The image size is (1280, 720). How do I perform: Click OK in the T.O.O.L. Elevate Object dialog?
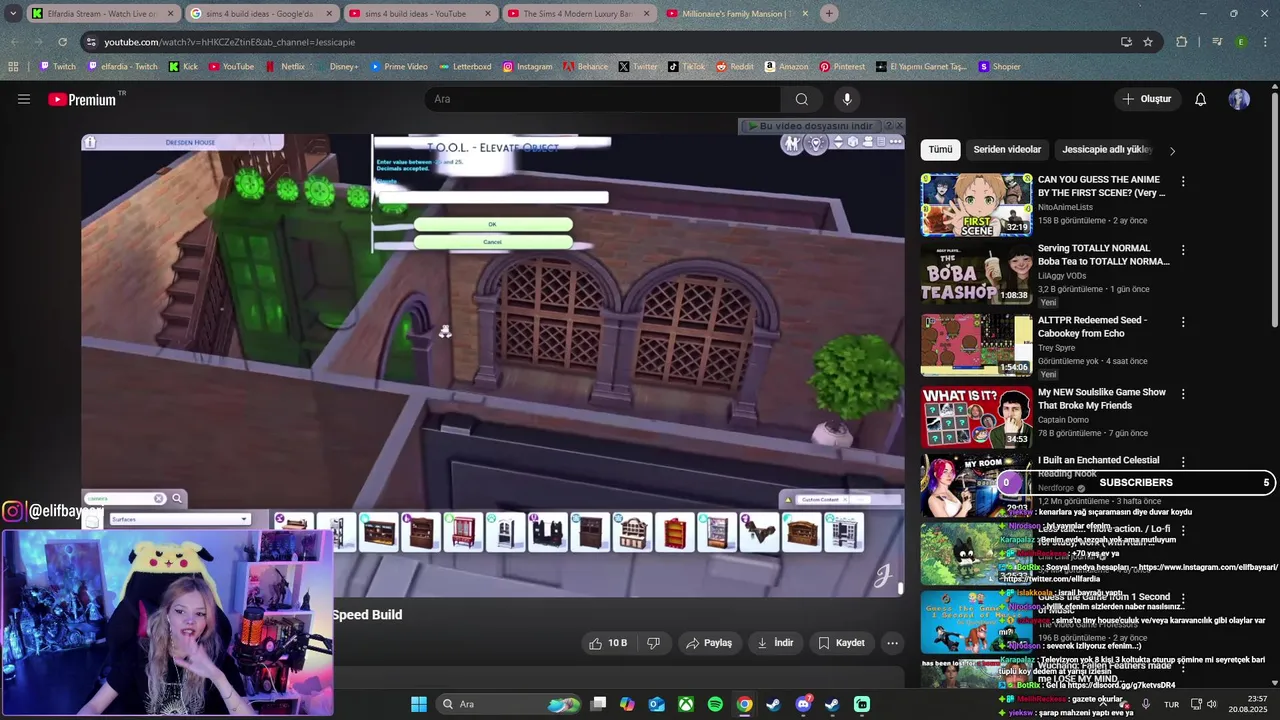point(492,225)
